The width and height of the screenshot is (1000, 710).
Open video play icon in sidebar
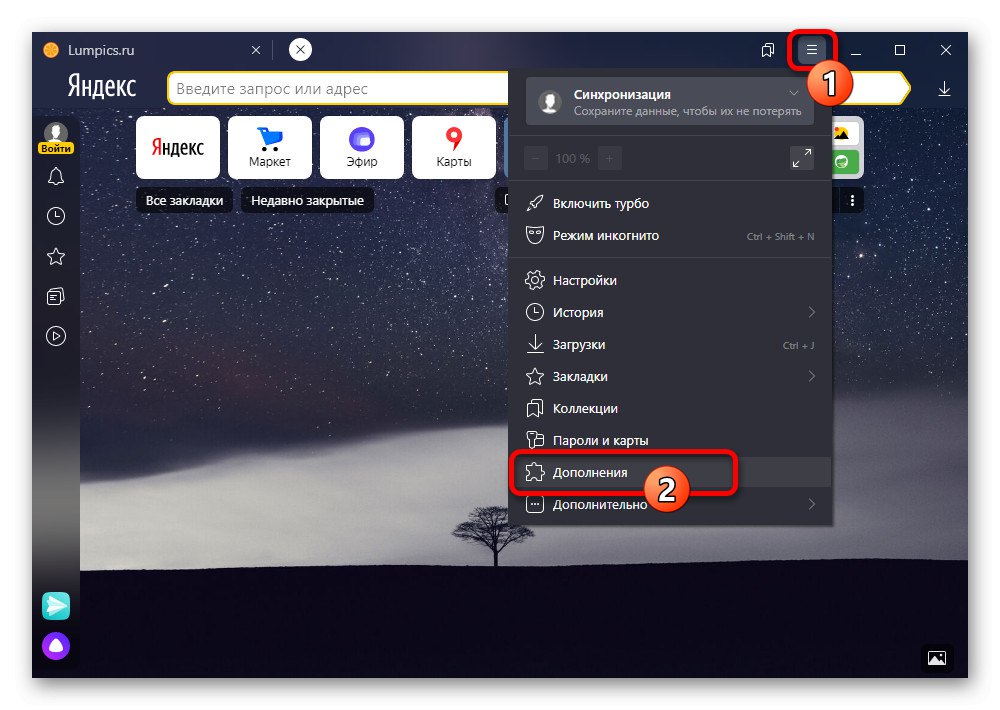[x=56, y=336]
